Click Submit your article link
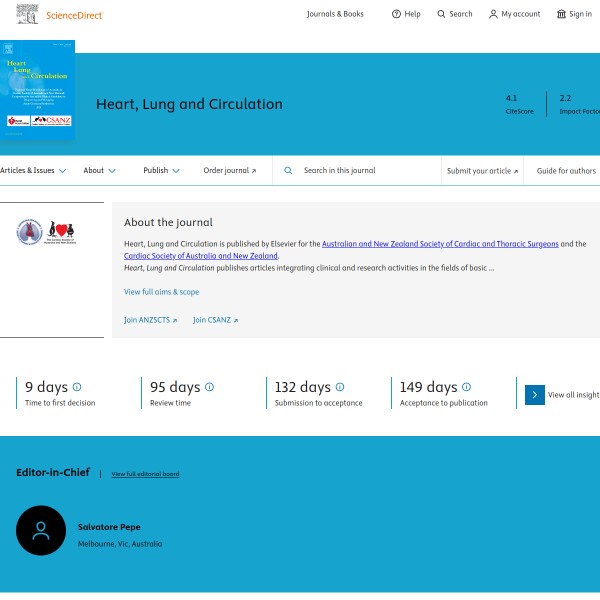The height and width of the screenshot is (600, 600). (482, 171)
